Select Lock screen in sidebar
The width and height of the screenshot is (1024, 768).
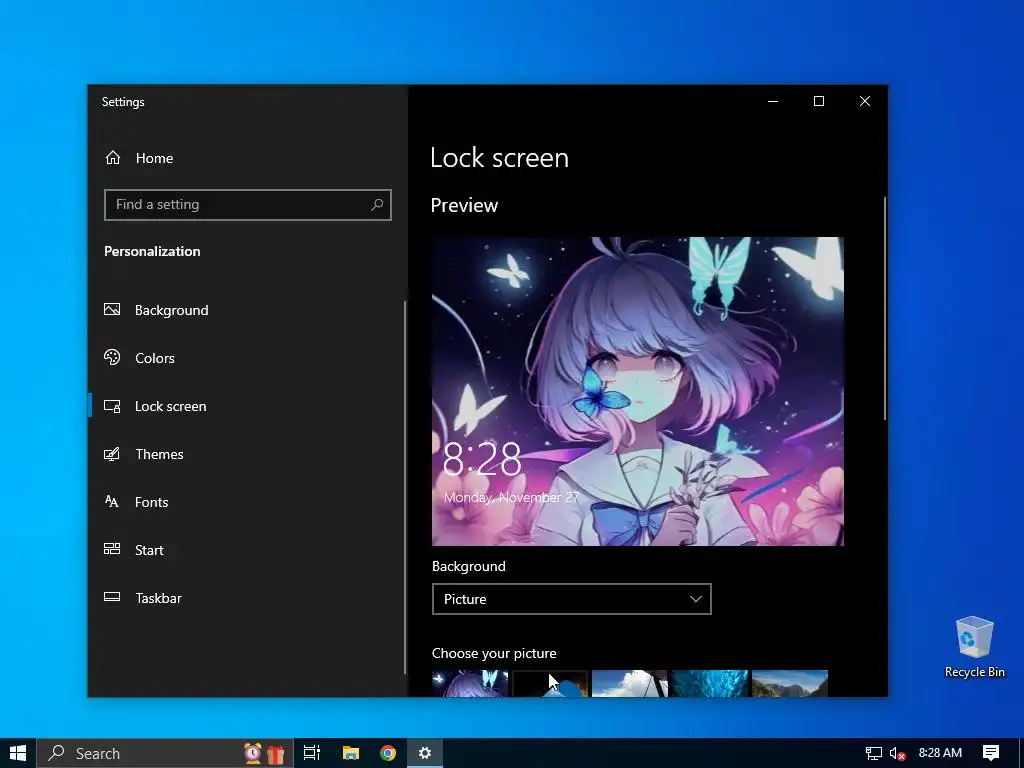point(170,406)
